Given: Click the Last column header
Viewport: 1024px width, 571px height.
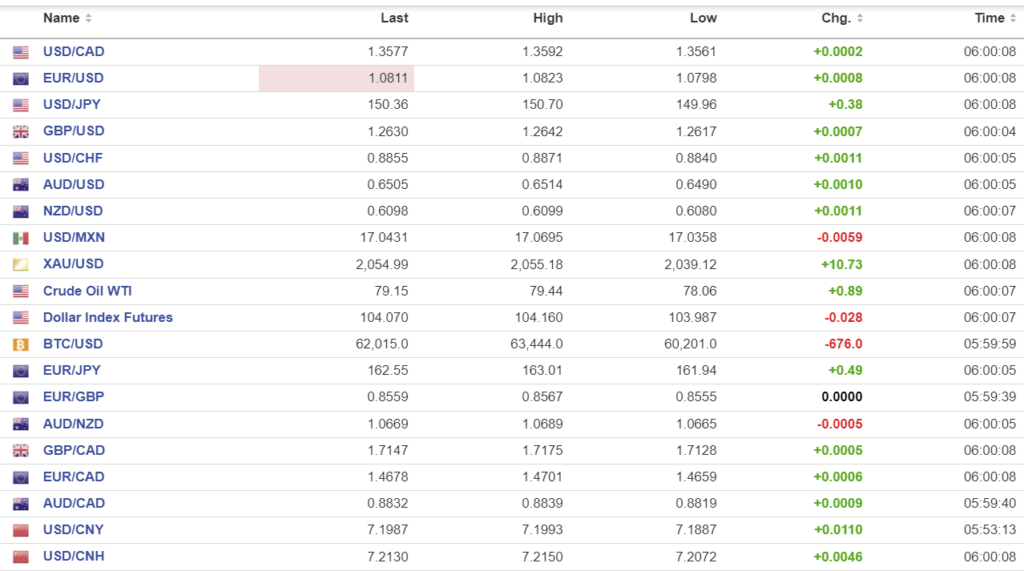Looking at the screenshot, I should [x=394, y=18].
